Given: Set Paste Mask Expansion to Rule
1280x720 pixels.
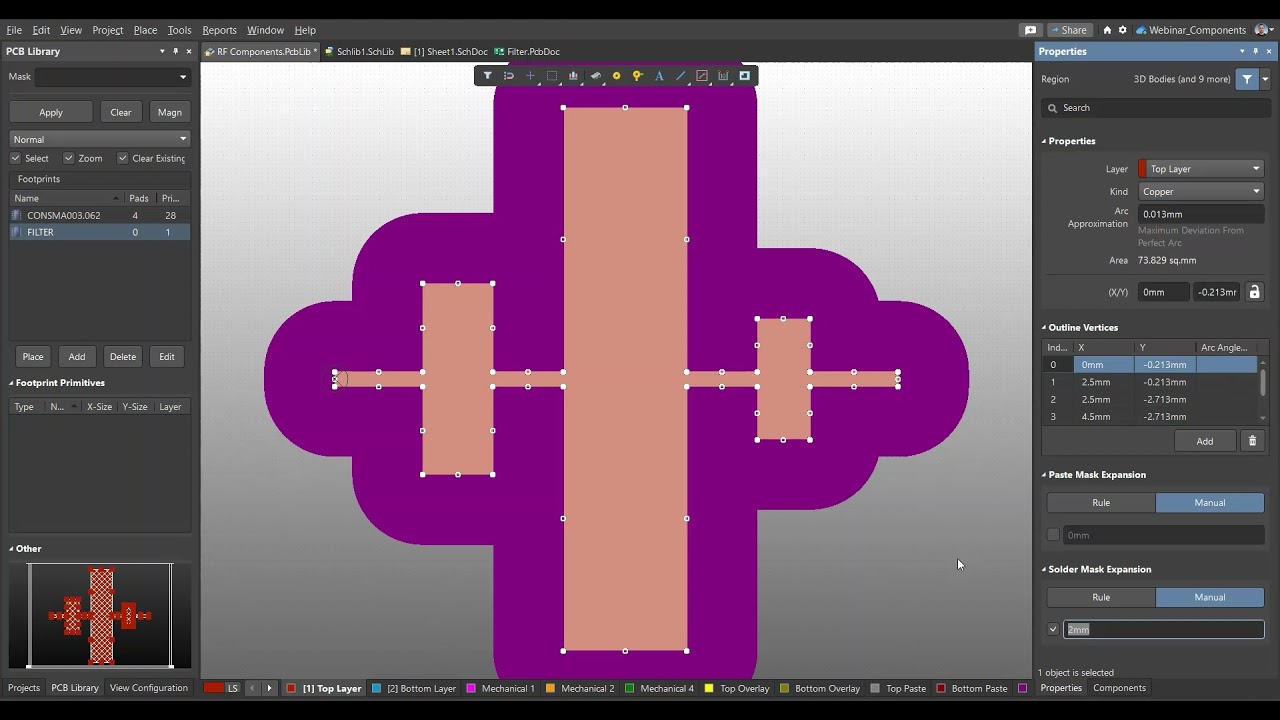Looking at the screenshot, I should [1101, 503].
